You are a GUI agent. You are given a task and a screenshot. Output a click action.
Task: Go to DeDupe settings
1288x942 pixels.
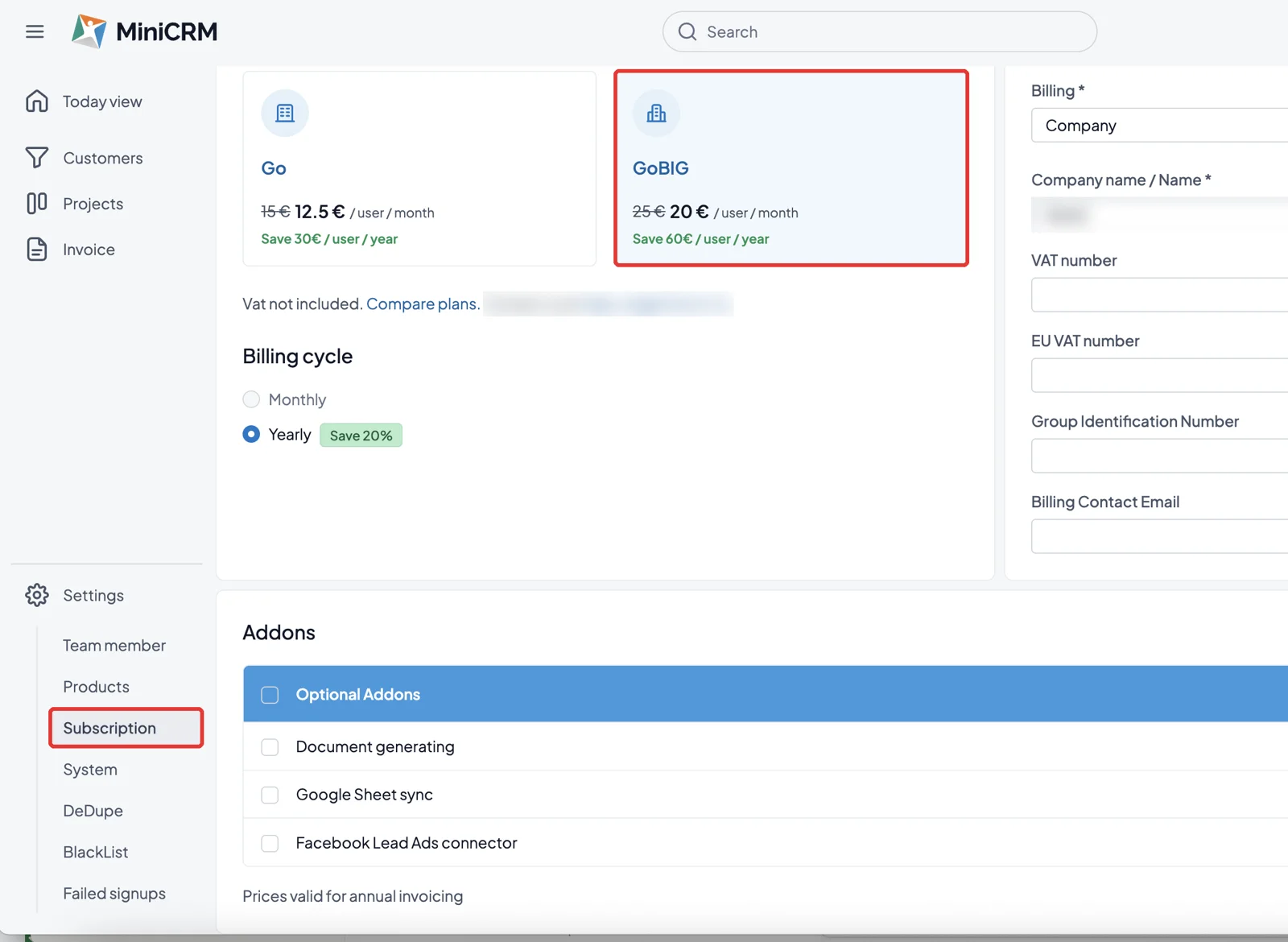point(93,811)
